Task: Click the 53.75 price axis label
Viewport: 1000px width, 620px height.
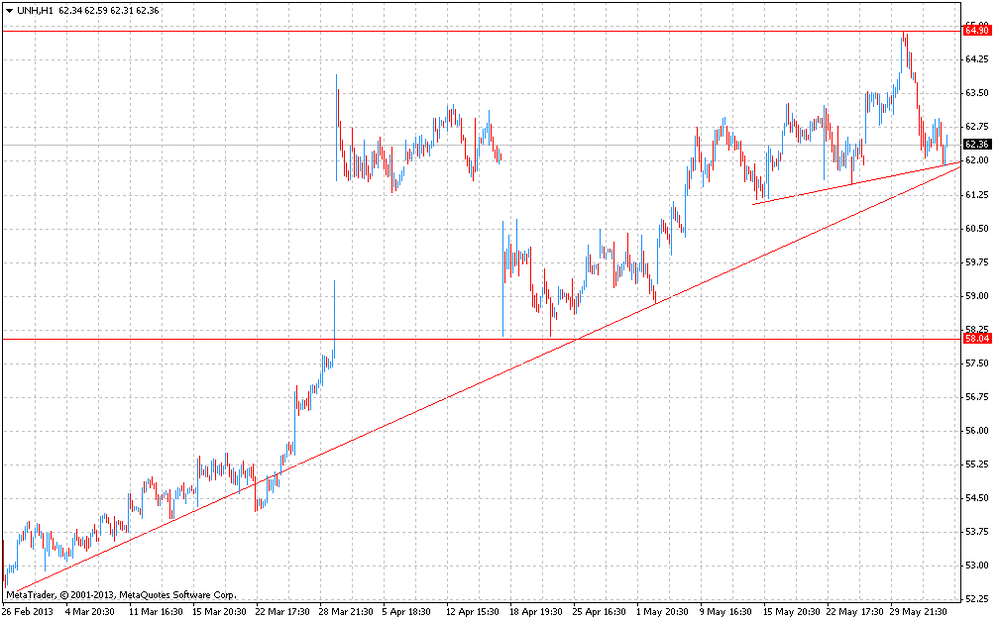Action: point(976,532)
